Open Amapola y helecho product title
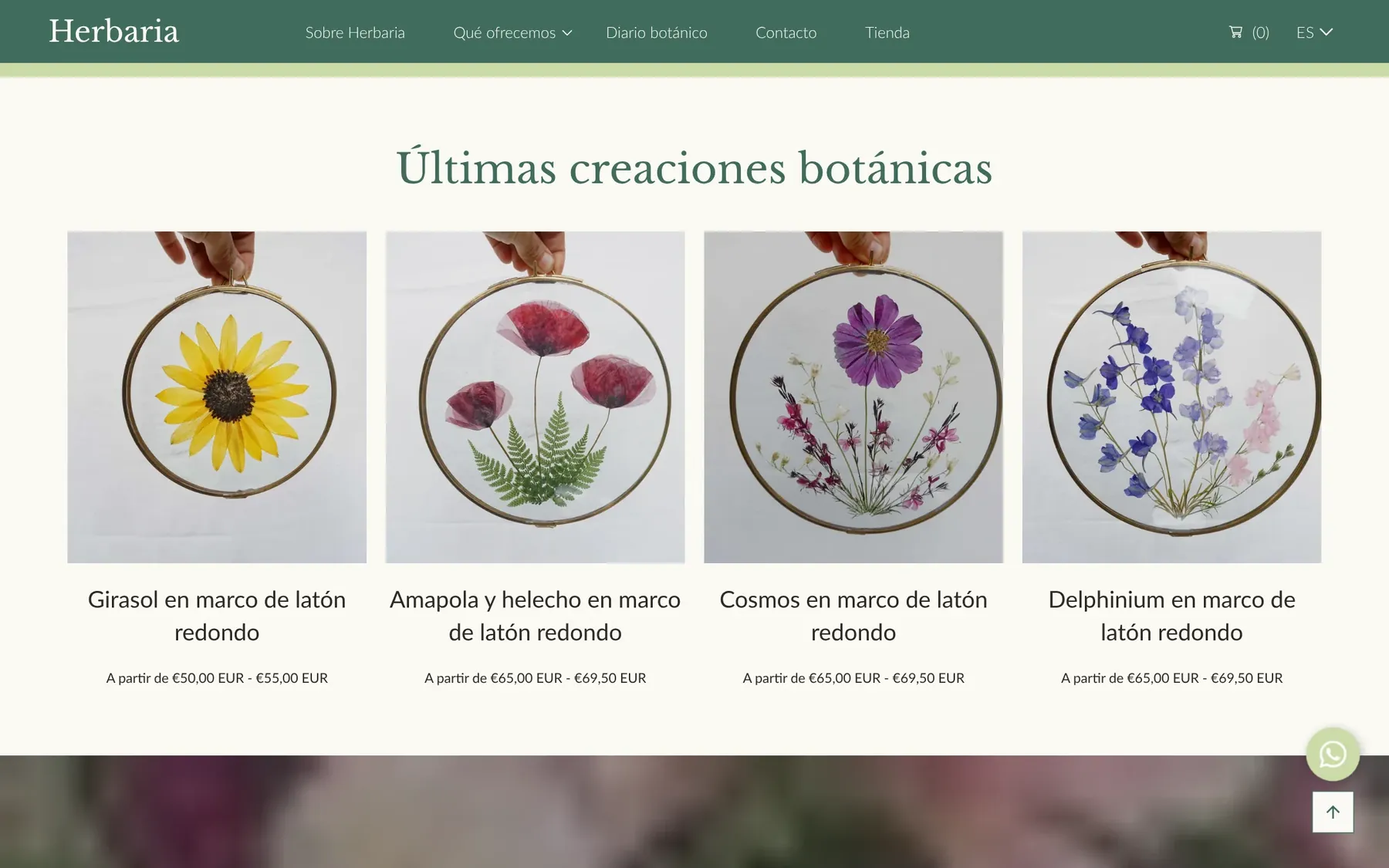Image resolution: width=1389 pixels, height=868 pixels. (535, 616)
